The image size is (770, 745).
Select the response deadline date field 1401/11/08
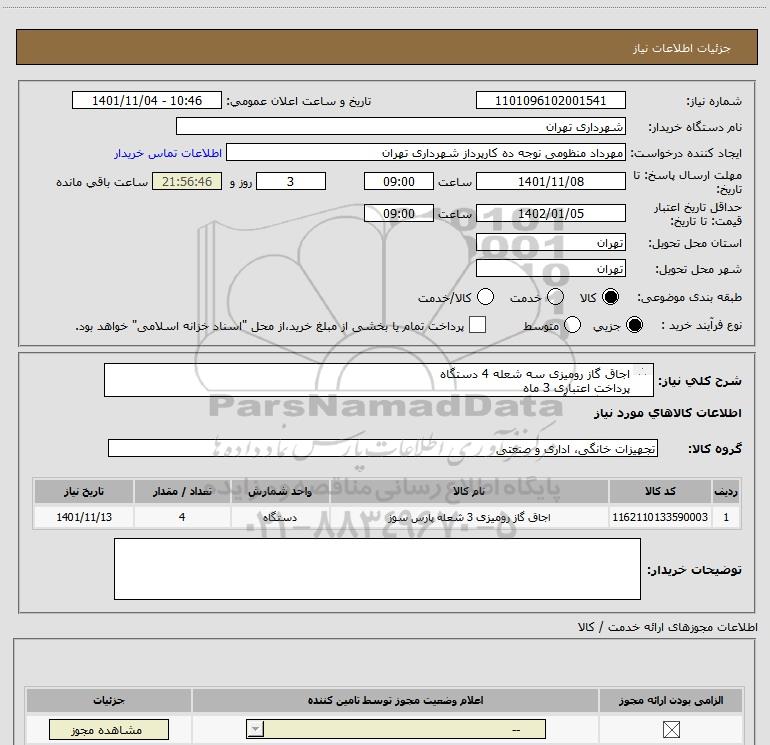(550, 181)
